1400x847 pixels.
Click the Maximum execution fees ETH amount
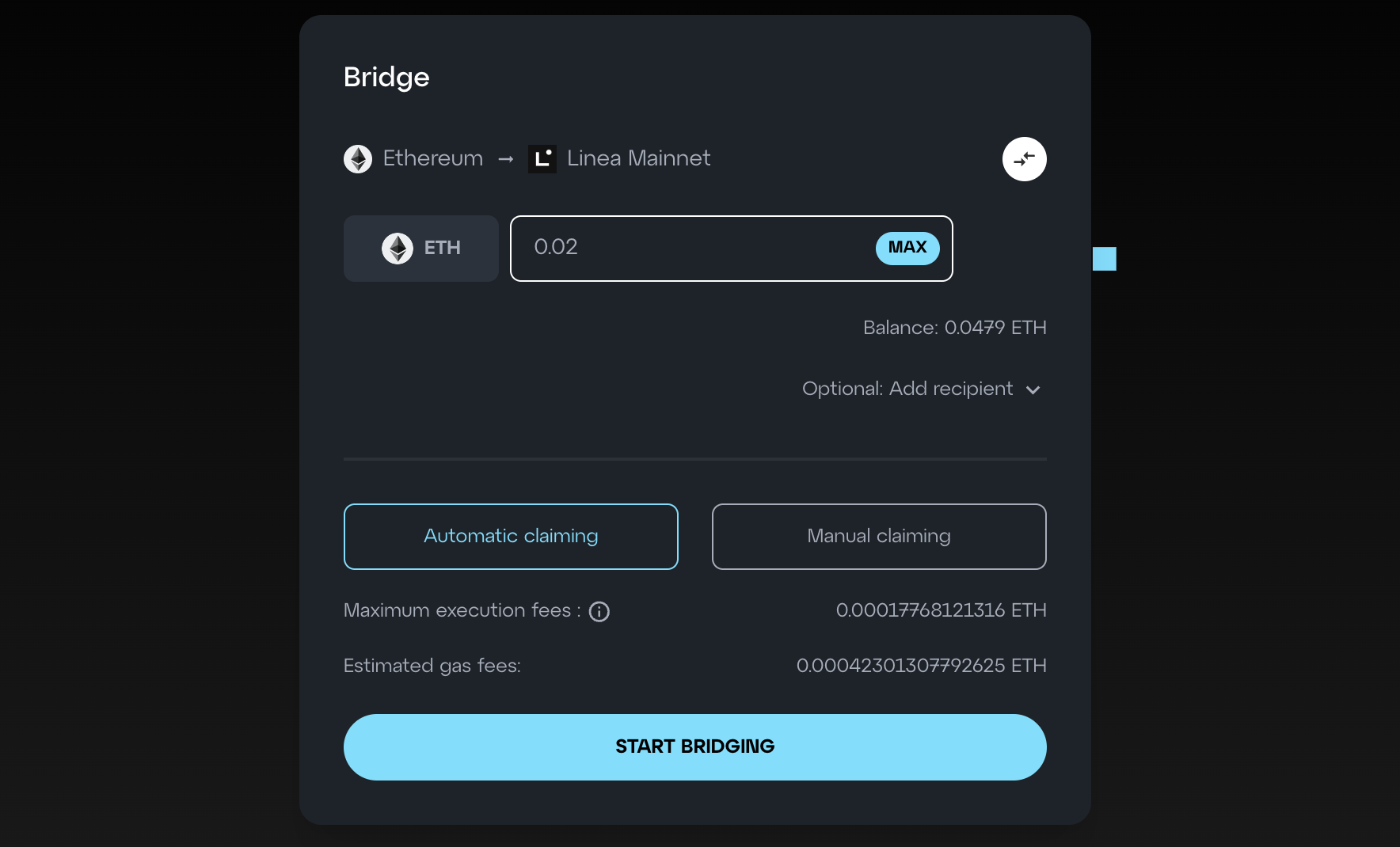[x=941, y=610]
